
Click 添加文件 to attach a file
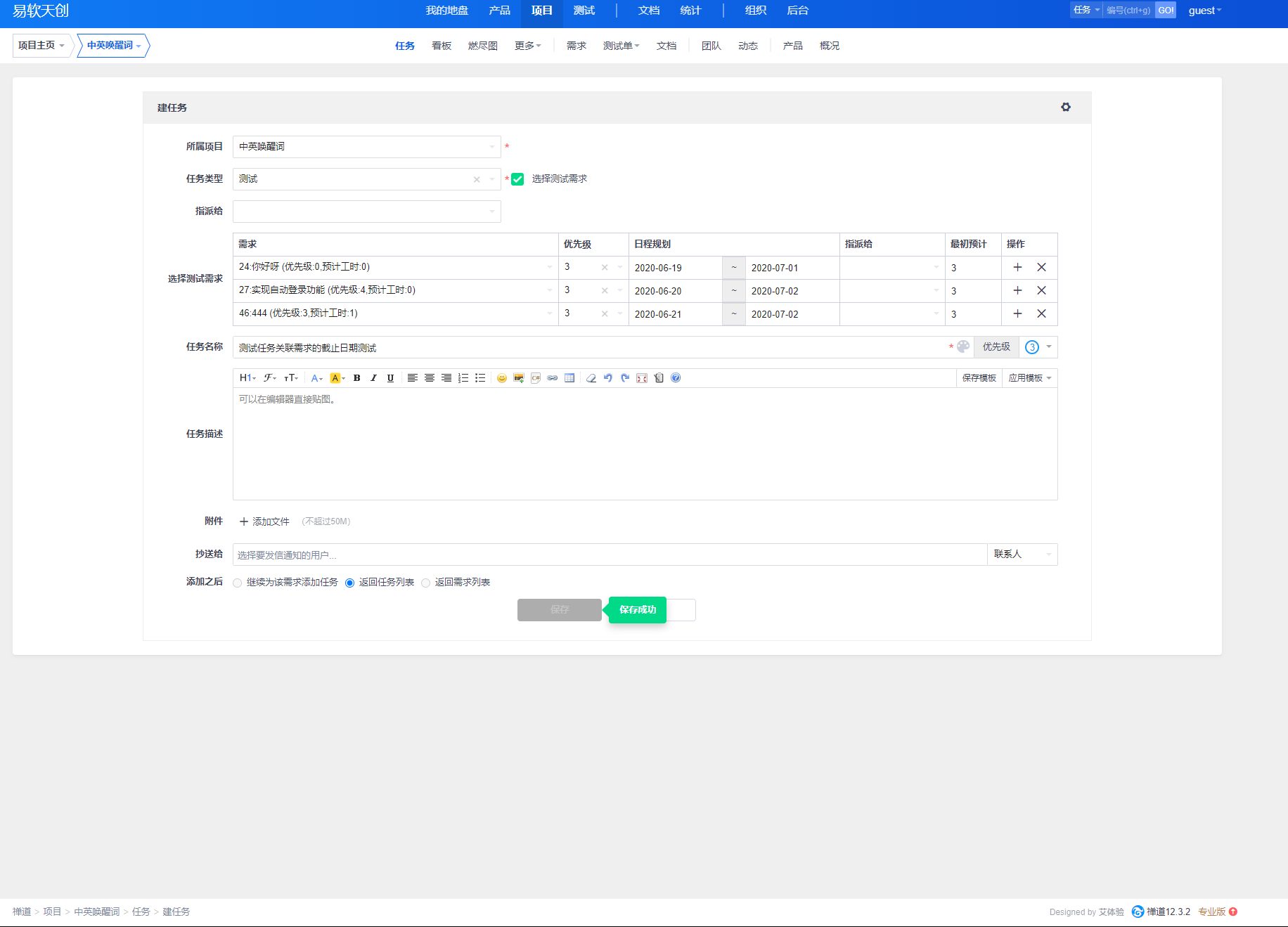coord(264,521)
